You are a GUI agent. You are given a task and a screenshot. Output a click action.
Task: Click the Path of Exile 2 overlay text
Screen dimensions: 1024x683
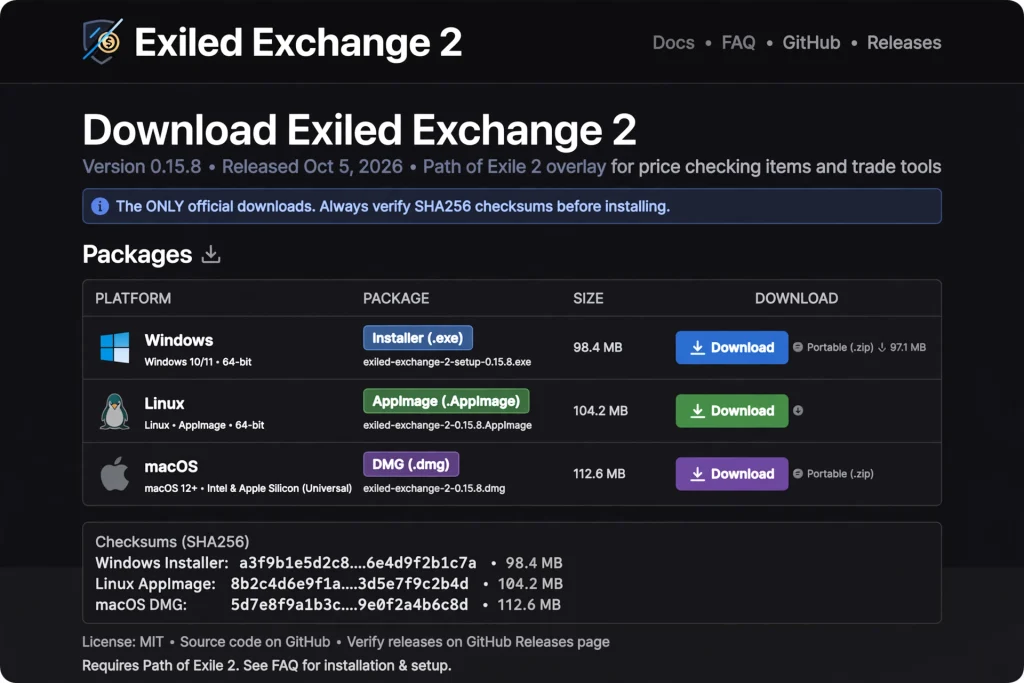[515, 167]
